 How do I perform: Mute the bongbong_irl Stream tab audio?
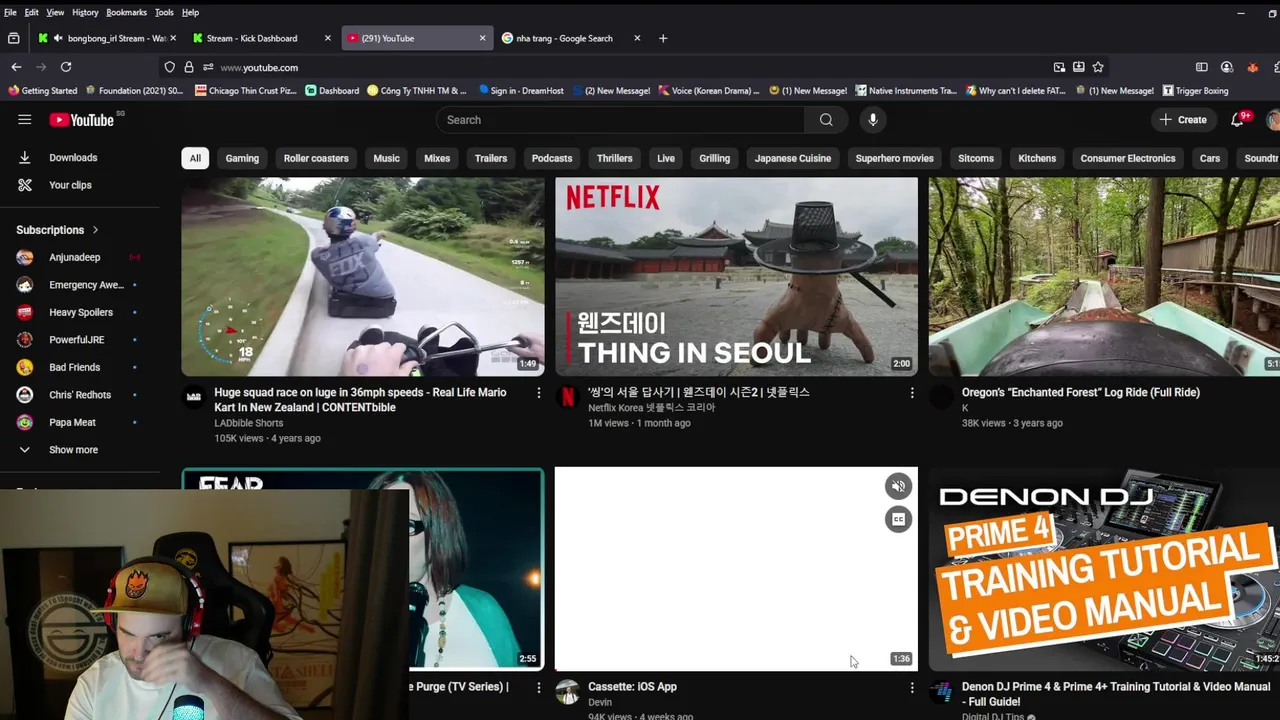click(59, 38)
